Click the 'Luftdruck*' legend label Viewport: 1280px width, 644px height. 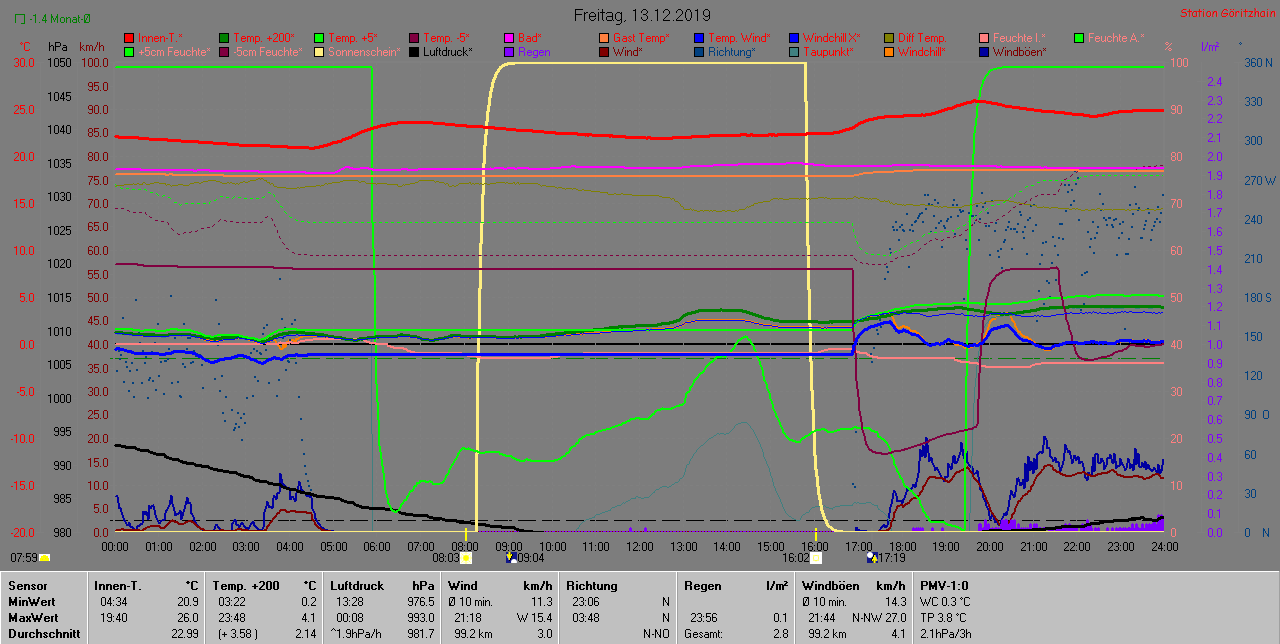(447, 51)
